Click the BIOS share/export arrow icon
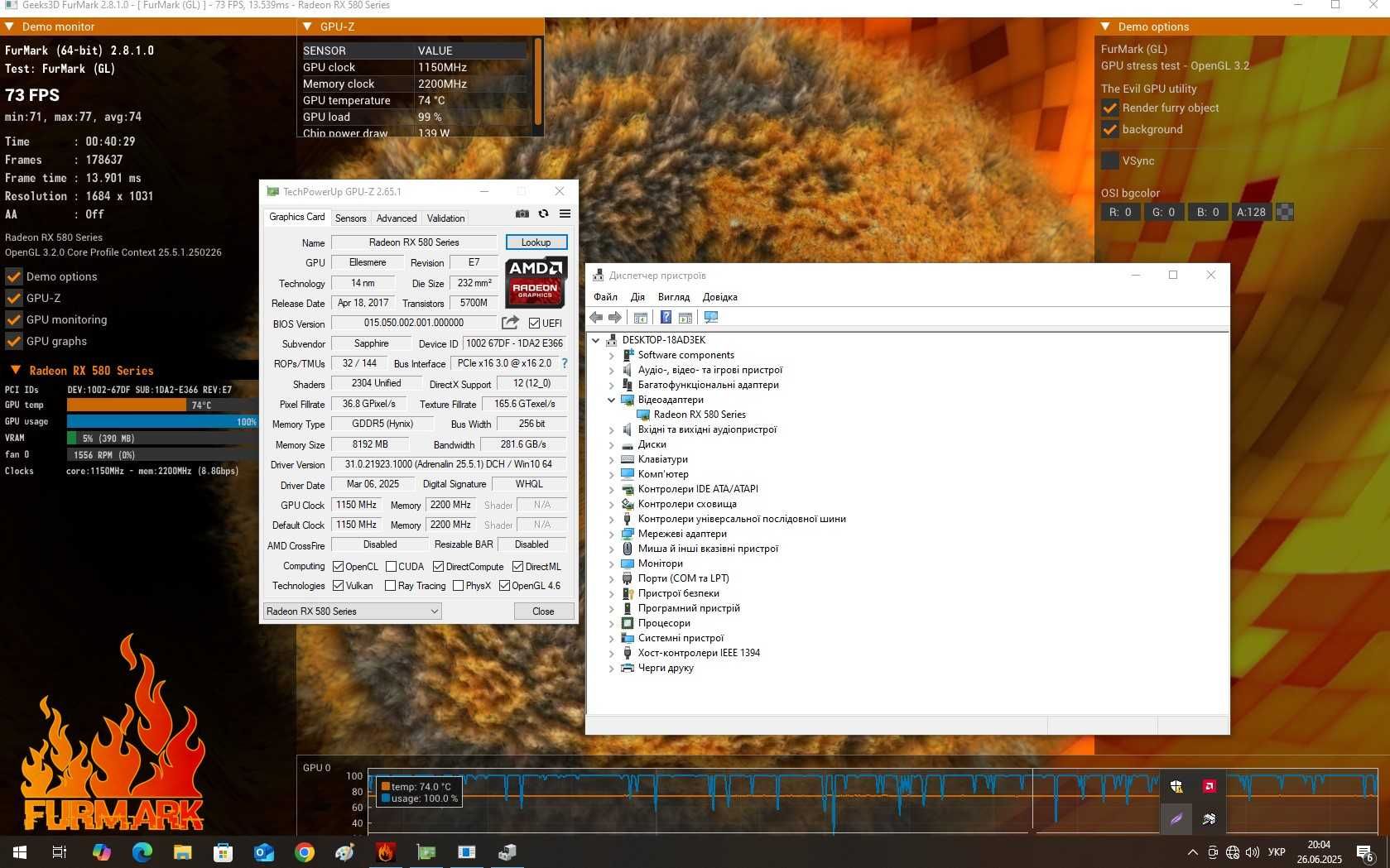 click(x=511, y=323)
